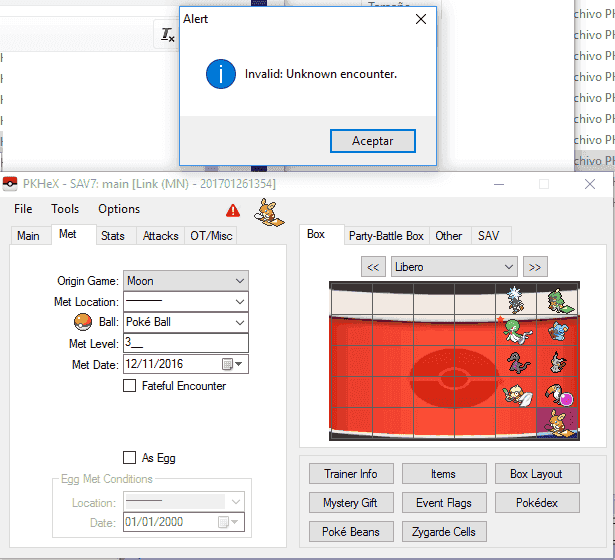Click the Met Level input field
615x560 pixels.
[186, 343]
